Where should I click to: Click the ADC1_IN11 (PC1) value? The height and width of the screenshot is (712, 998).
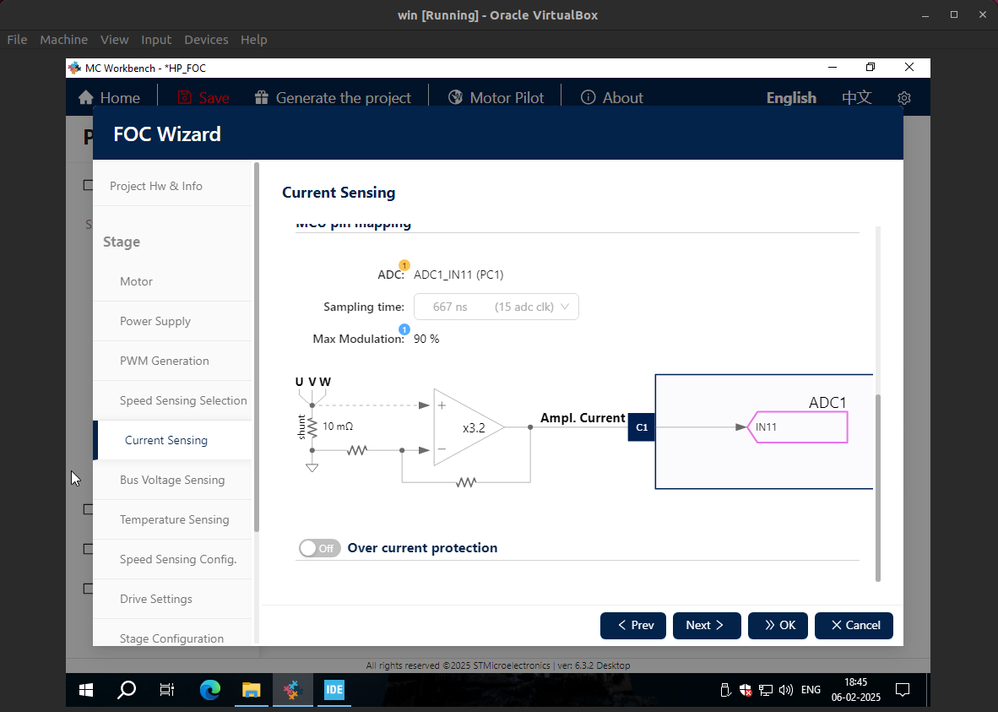click(458, 275)
